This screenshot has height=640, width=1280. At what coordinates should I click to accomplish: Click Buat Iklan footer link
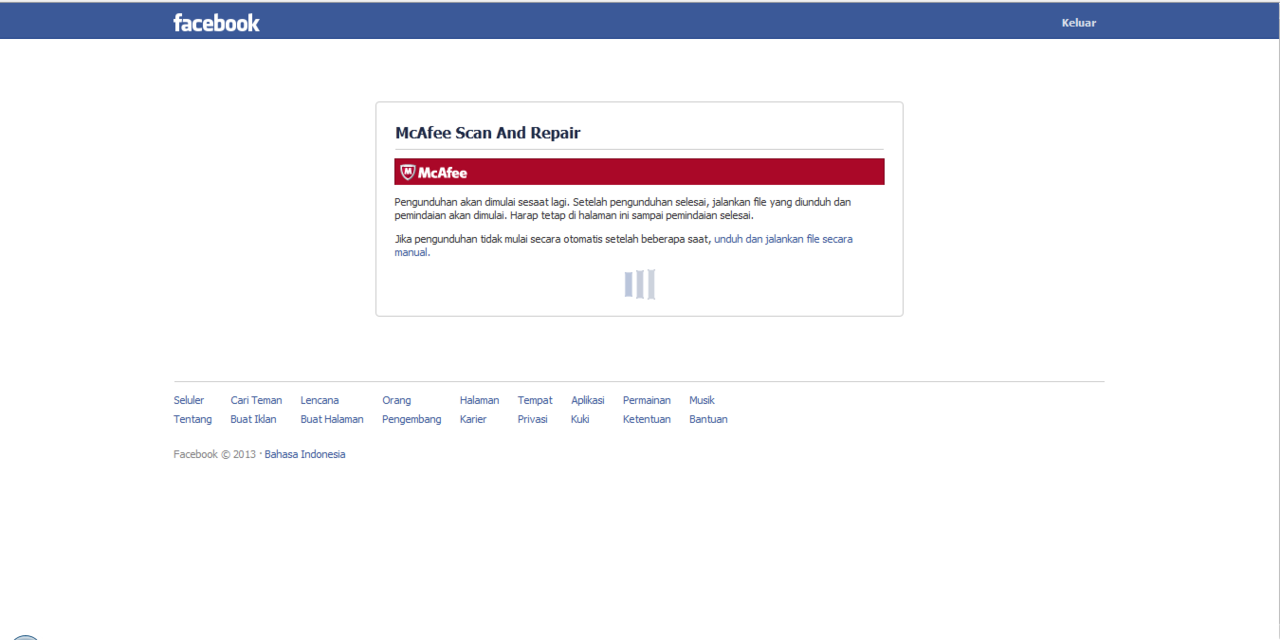[253, 419]
